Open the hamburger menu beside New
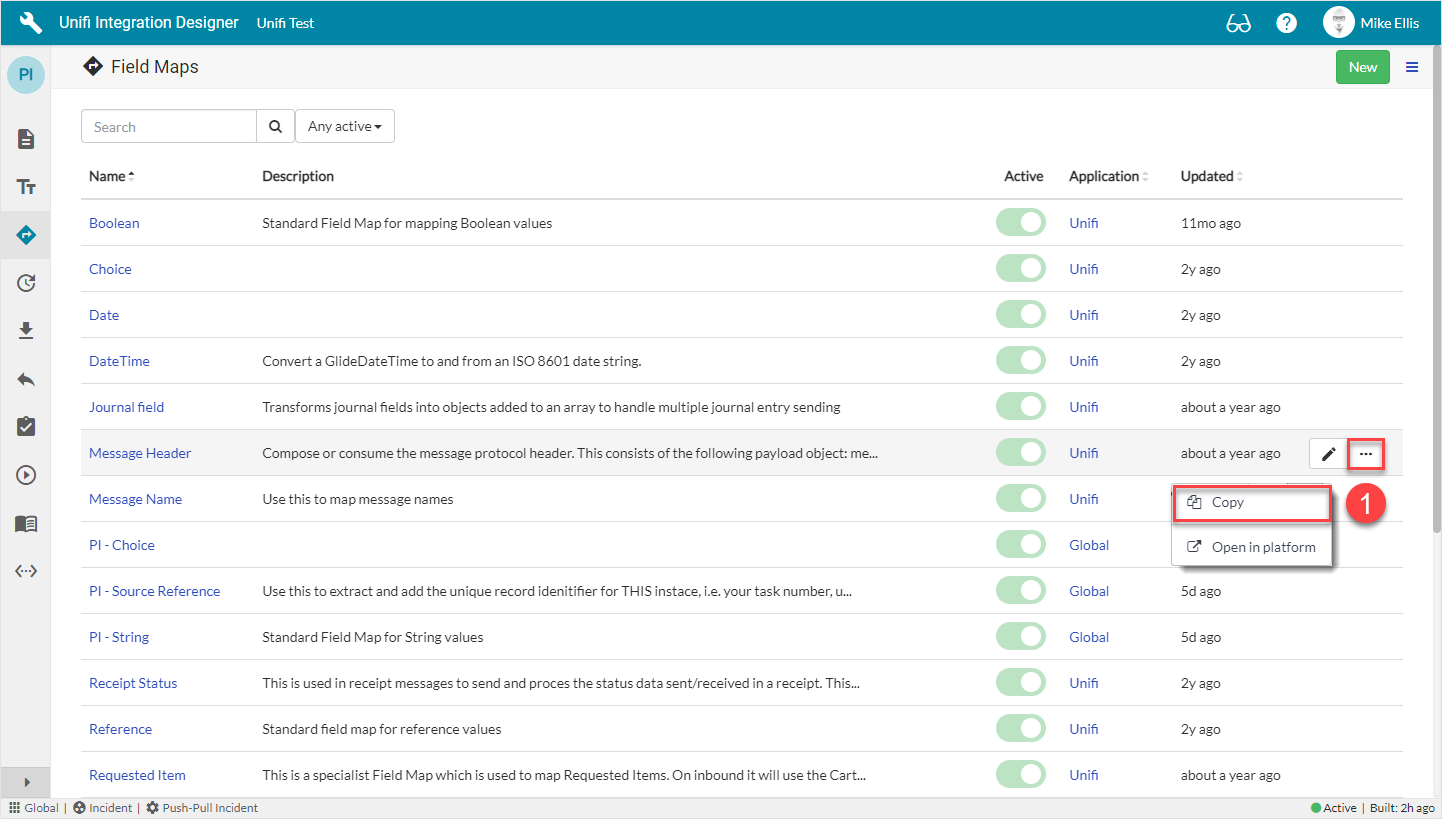Viewport: 1442px width, 819px height. (1412, 67)
